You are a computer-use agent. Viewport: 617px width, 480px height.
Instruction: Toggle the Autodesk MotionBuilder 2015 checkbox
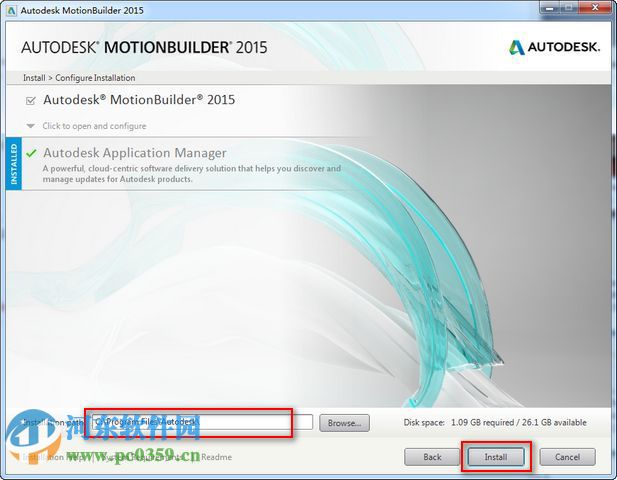[30, 101]
